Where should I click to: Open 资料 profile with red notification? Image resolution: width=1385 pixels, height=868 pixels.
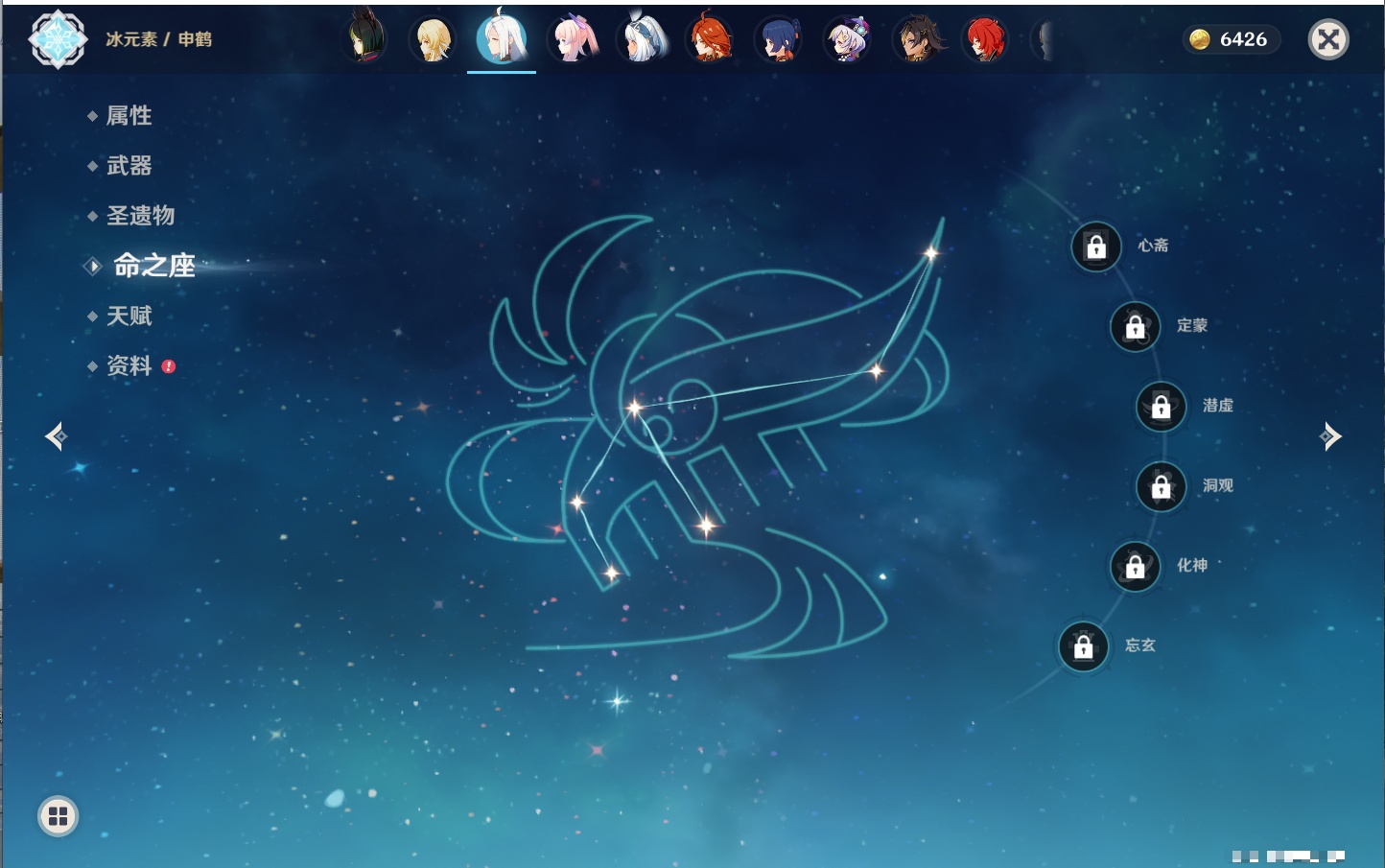(129, 365)
